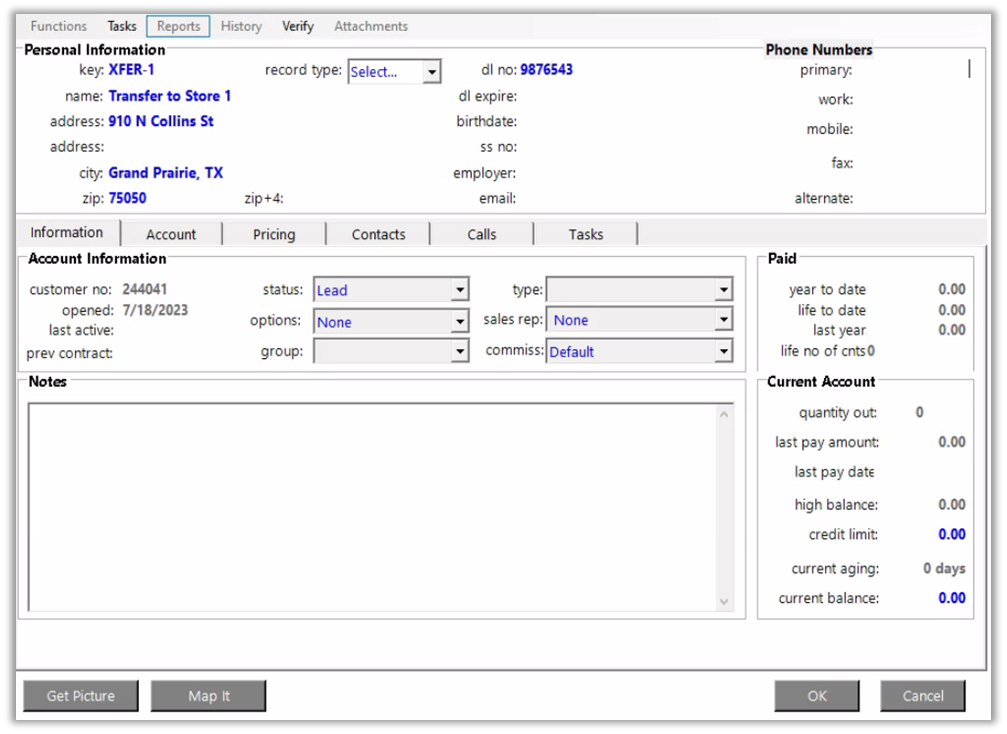Open the Functions menu

(58, 26)
